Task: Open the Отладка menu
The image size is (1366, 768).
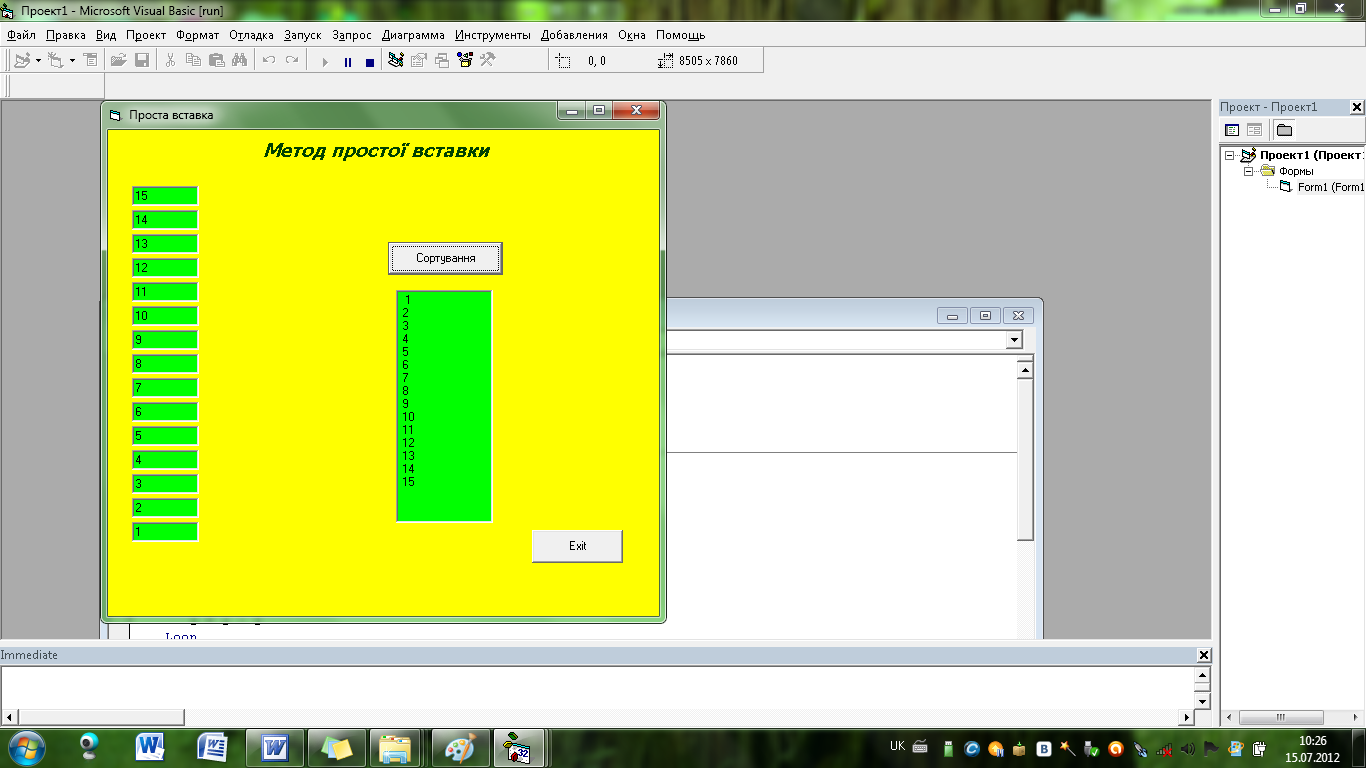Action: pyautogui.click(x=251, y=35)
